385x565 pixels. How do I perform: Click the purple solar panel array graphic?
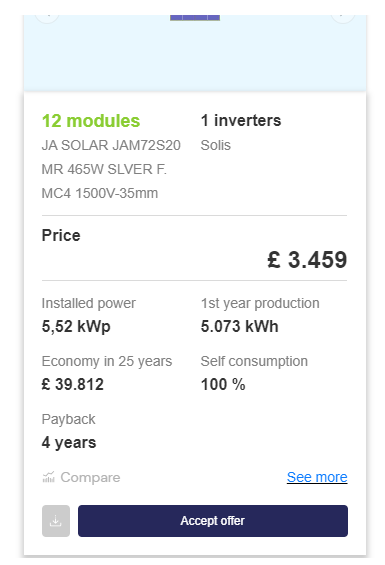click(195, 18)
